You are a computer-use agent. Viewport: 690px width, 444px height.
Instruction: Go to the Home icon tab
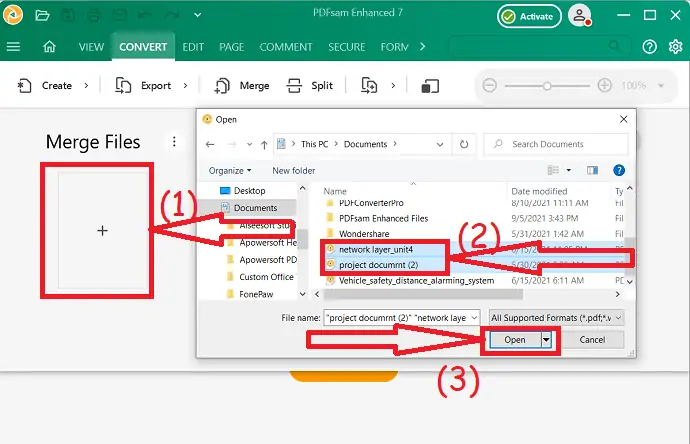pos(49,47)
